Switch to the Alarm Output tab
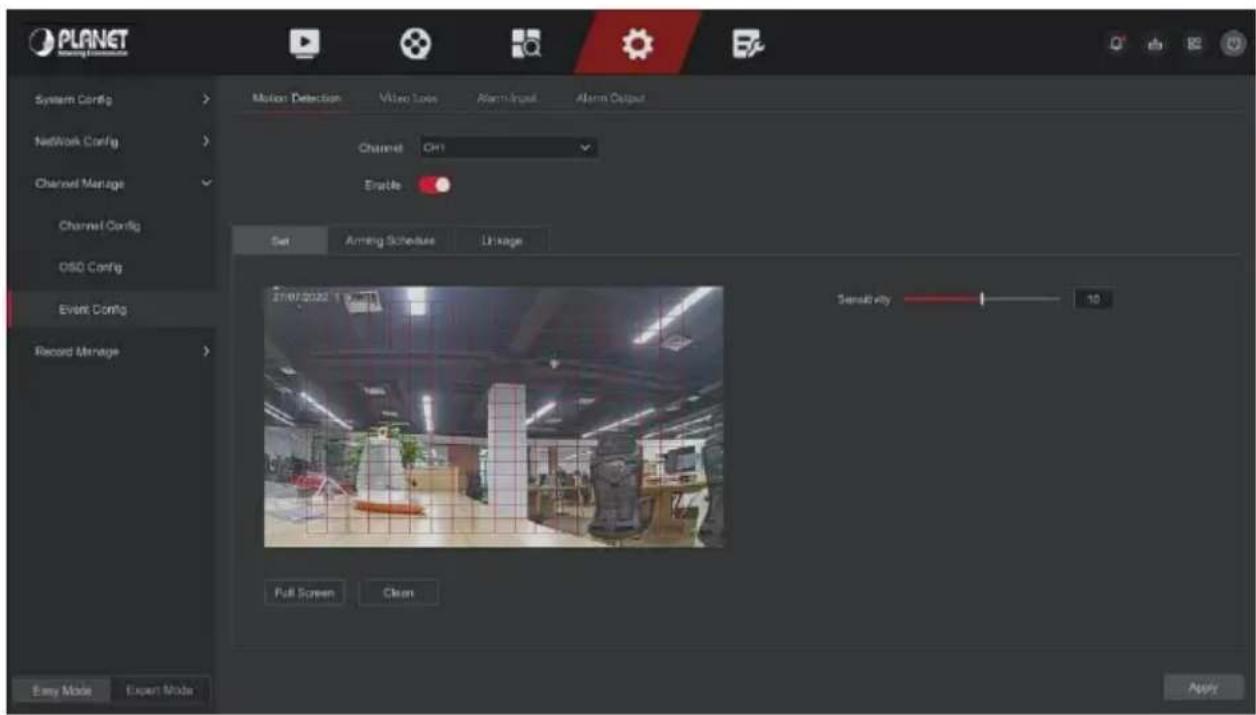Image resolution: width=1256 pixels, height=715 pixels. [610, 98]
